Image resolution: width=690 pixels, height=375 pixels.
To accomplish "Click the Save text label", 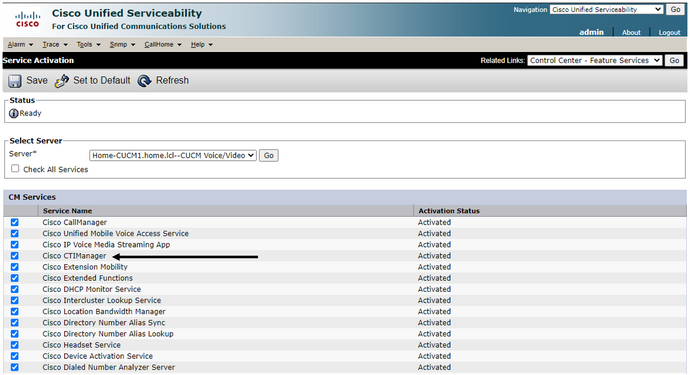I will click(37, 81).
